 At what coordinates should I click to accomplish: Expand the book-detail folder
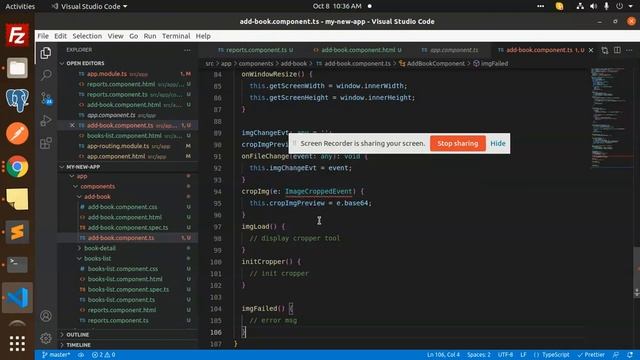point(100,248)
